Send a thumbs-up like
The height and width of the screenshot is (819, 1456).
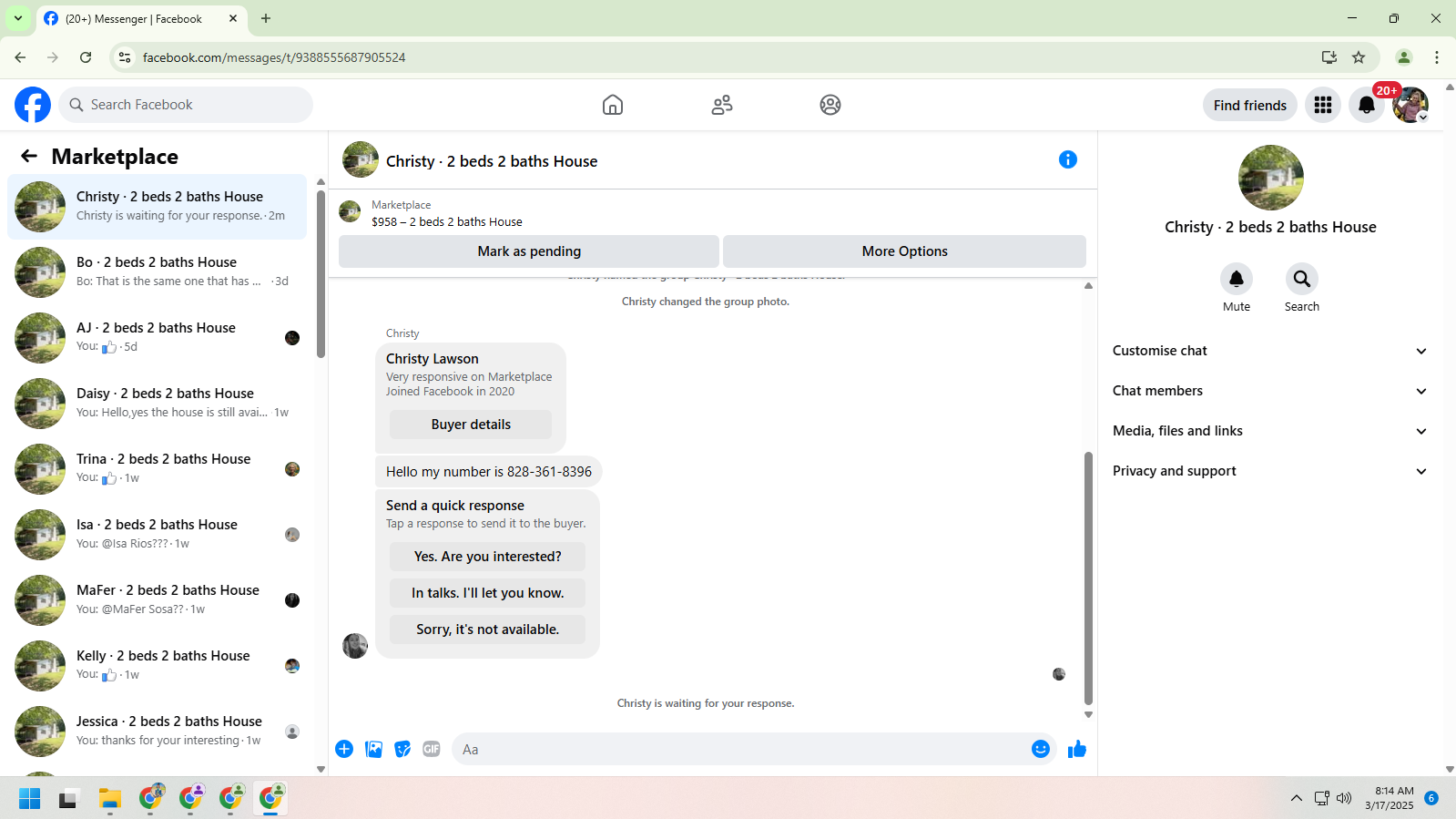click(1077, 749)
